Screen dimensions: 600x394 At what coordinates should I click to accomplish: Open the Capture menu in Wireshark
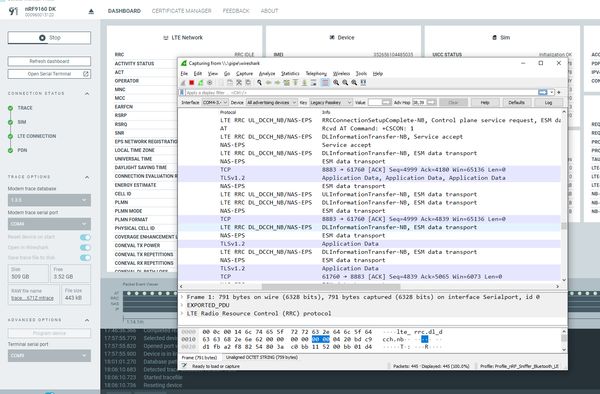pyautogui.click(x=244, y=73)
